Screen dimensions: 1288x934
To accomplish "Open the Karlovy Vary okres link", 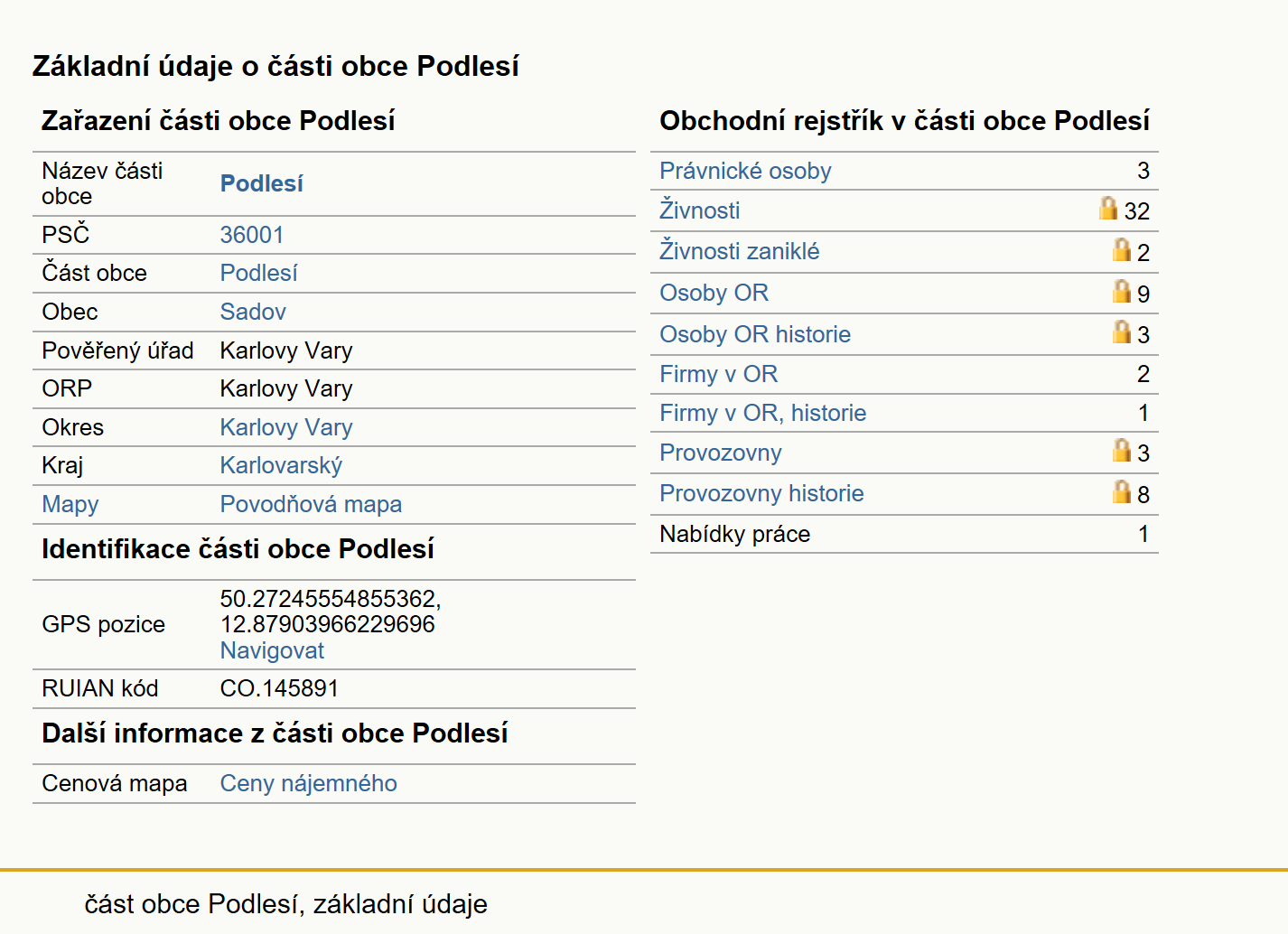I will tap(286, 427).
